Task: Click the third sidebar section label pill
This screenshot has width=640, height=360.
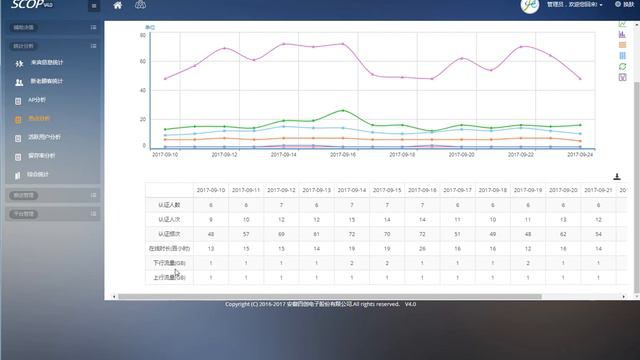Action: tap(23, 196)
